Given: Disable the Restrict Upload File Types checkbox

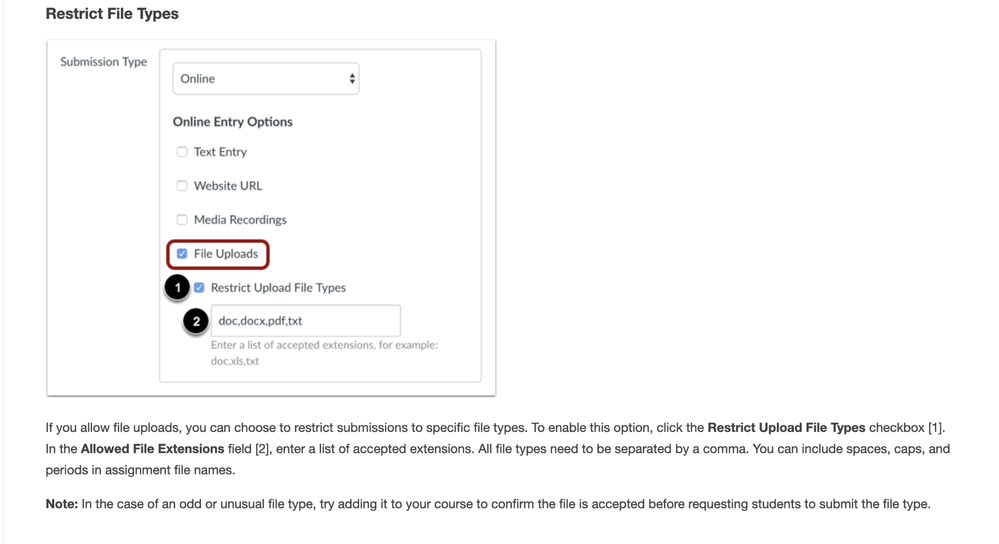Looking at the screenshot, I should [x=199, y=288].
